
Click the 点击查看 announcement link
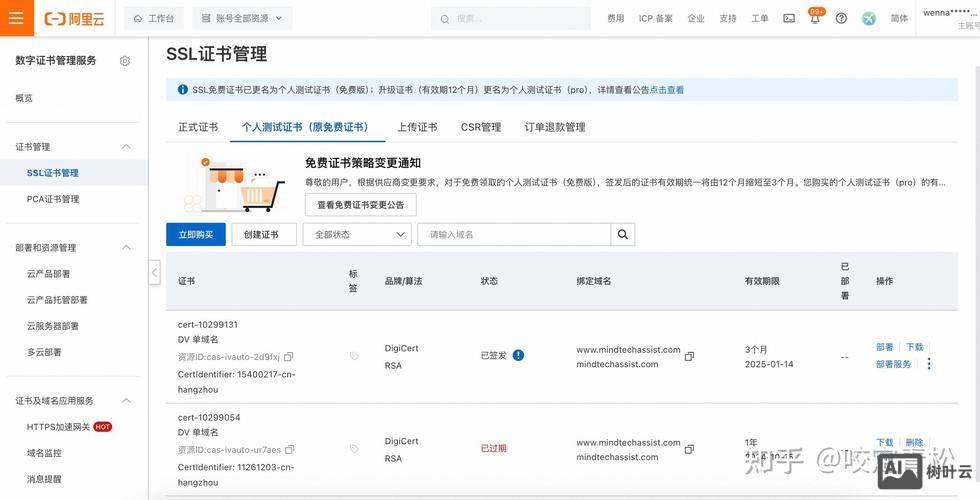(667, 90)
